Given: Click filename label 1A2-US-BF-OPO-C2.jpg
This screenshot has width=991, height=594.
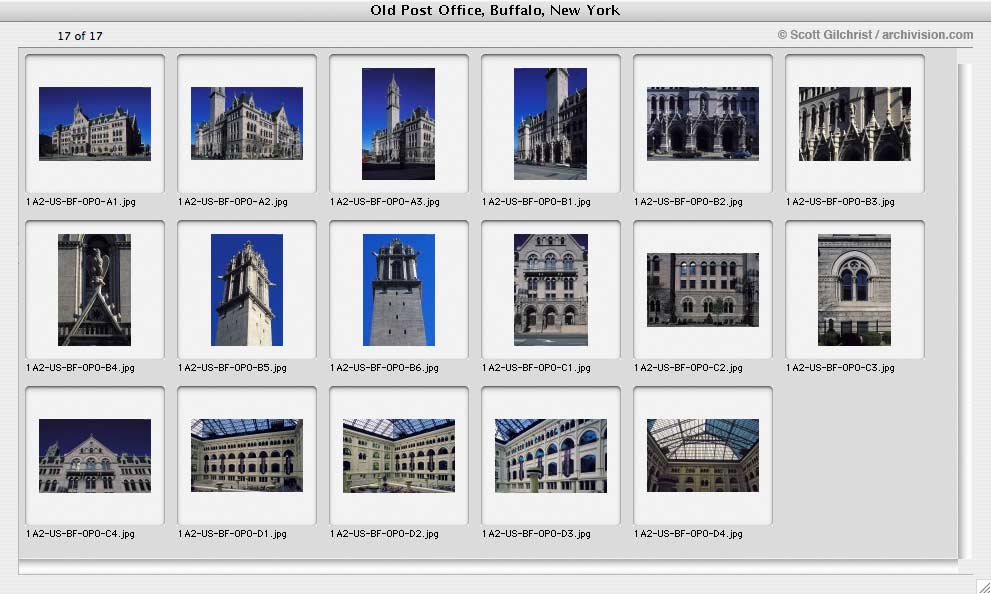Looking at the screenshot, I should (688, 368).
